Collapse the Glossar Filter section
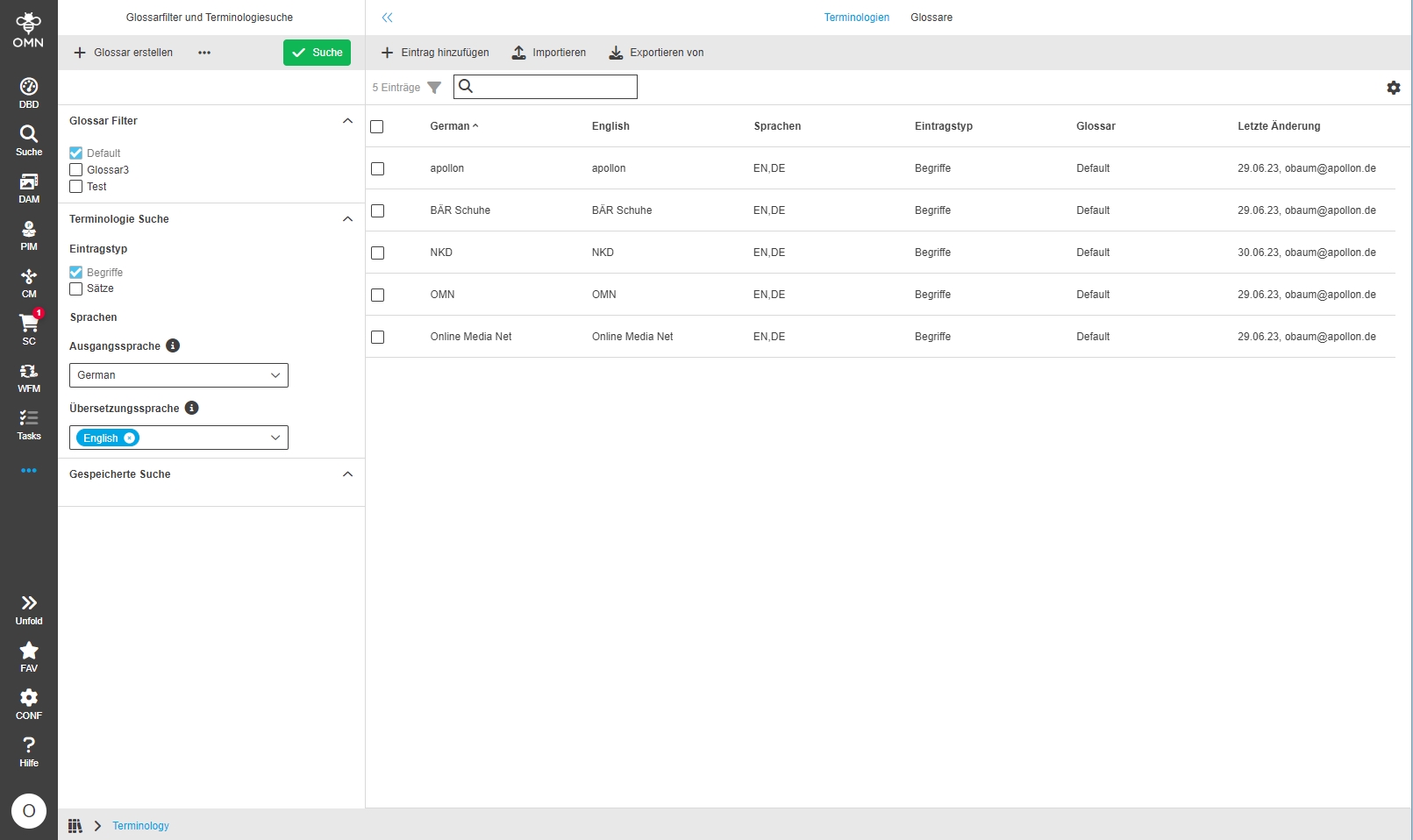 point(347,121)
